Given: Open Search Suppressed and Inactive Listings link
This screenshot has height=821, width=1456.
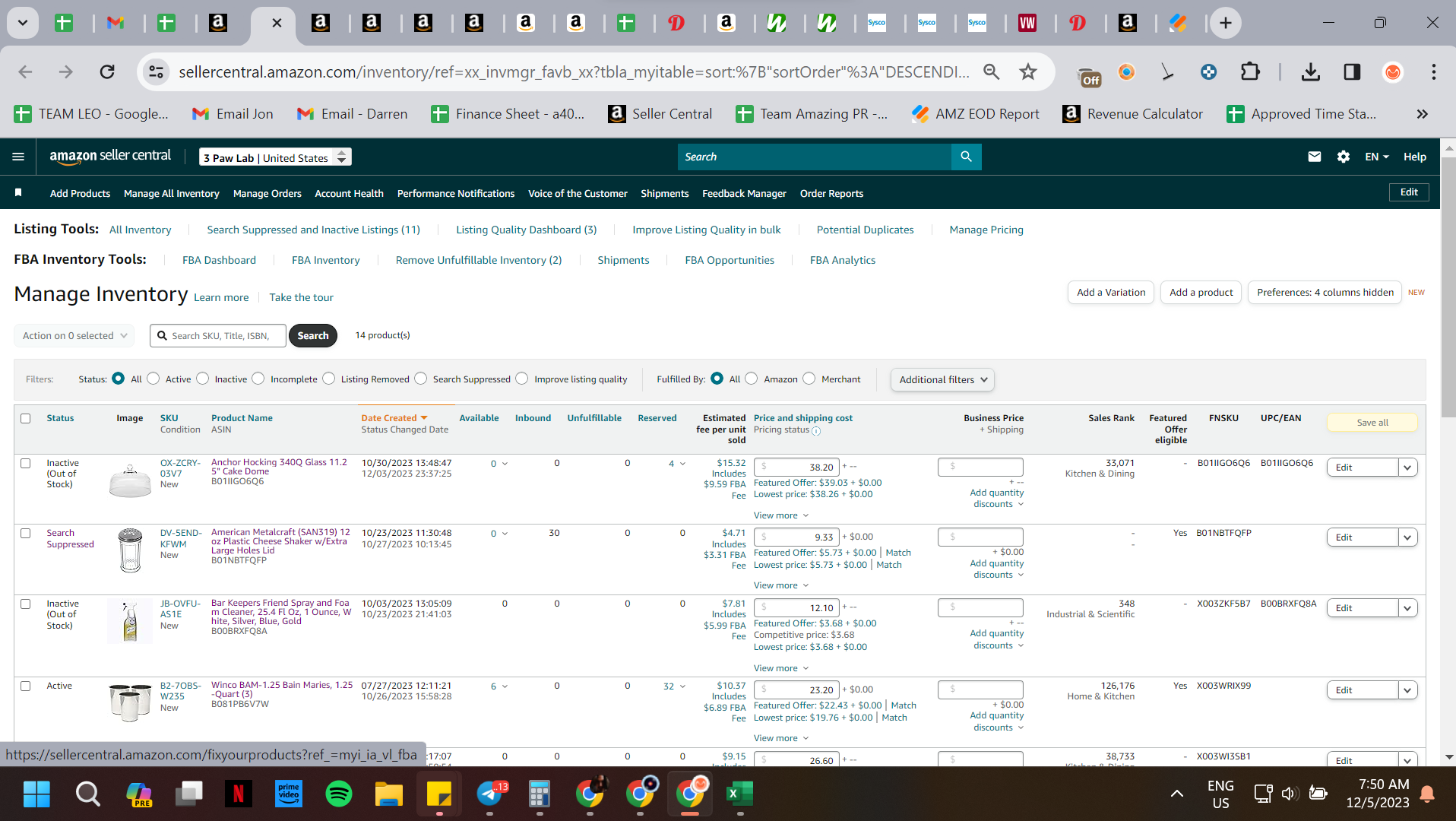Looking at the screenshot, I should (x=313, y=230).
